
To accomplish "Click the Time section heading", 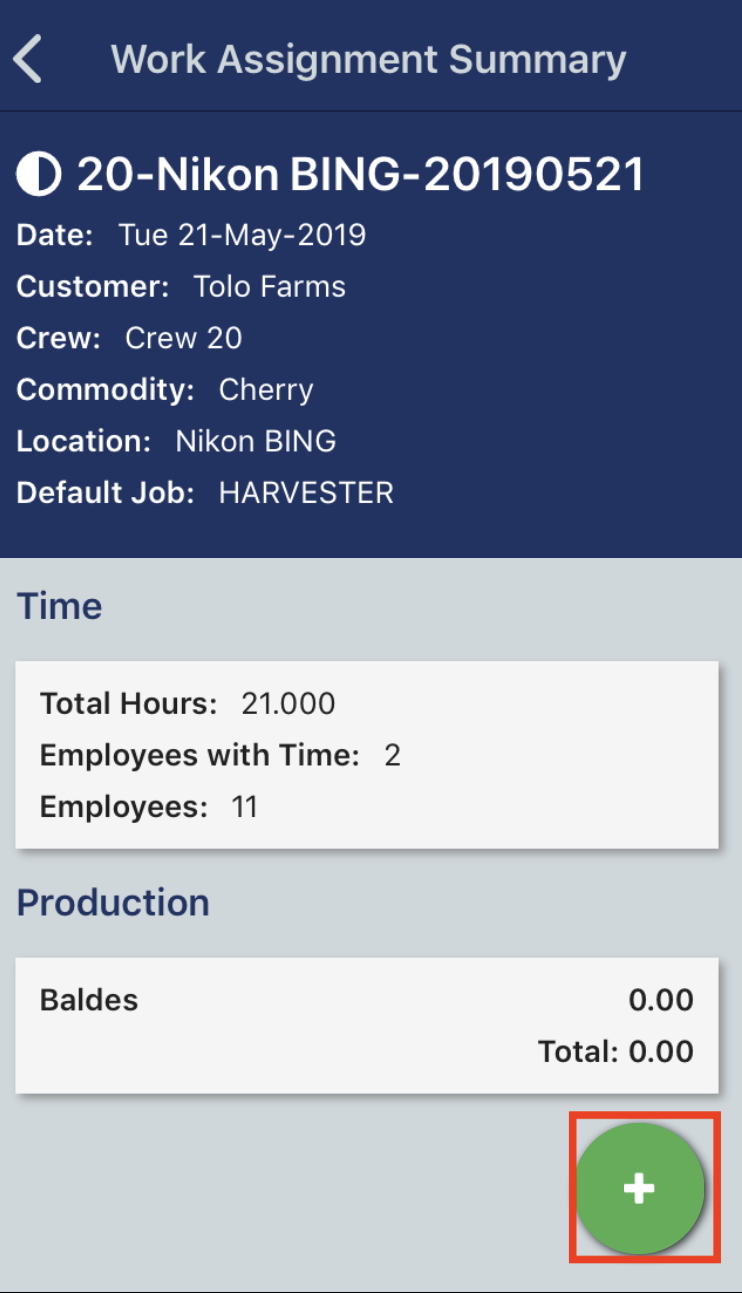I will coord(60,606).
